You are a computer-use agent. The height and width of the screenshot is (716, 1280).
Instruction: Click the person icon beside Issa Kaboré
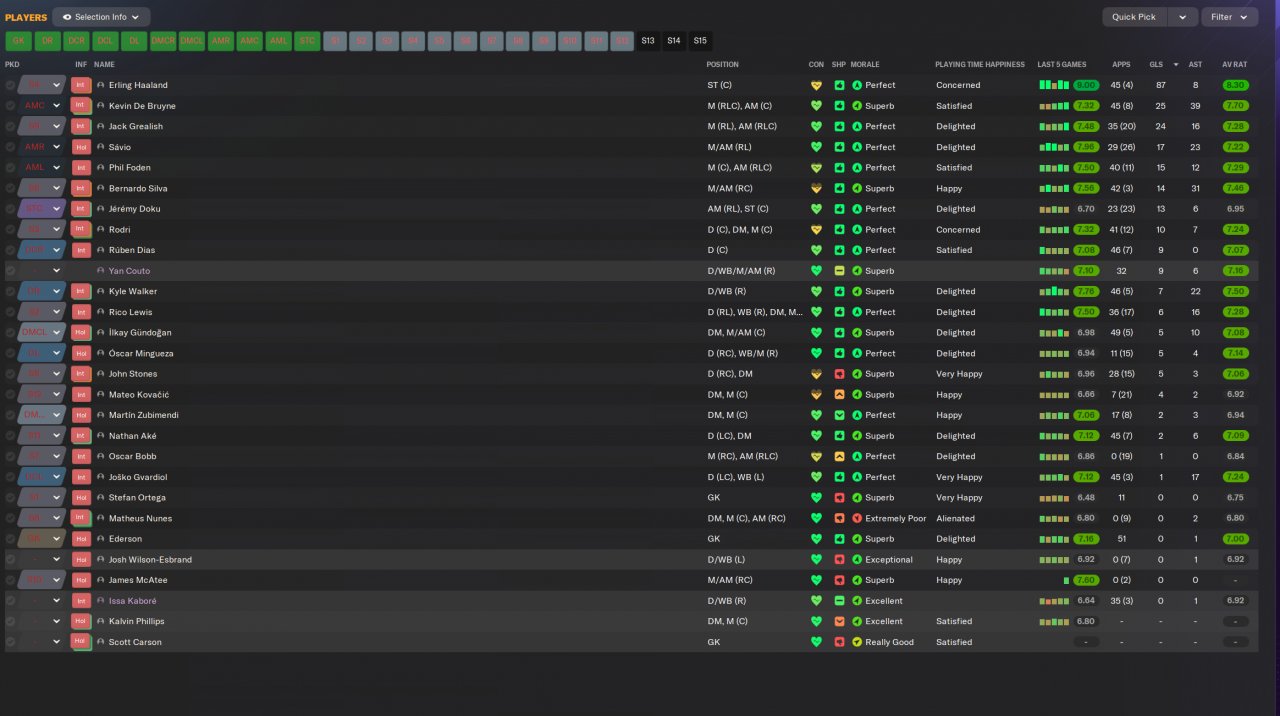101,601
